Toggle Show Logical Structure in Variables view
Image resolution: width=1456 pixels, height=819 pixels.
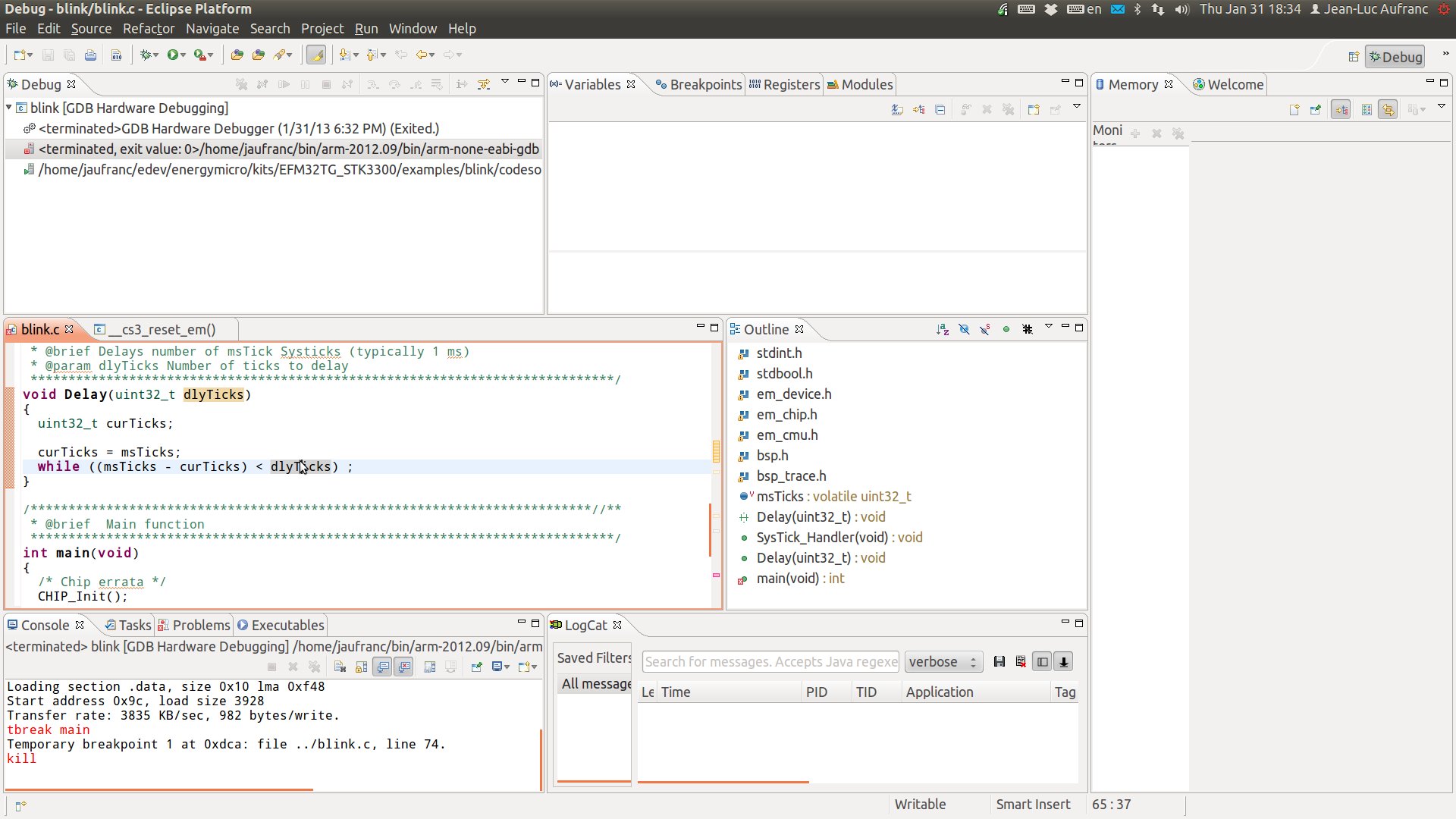pos(919,110)
